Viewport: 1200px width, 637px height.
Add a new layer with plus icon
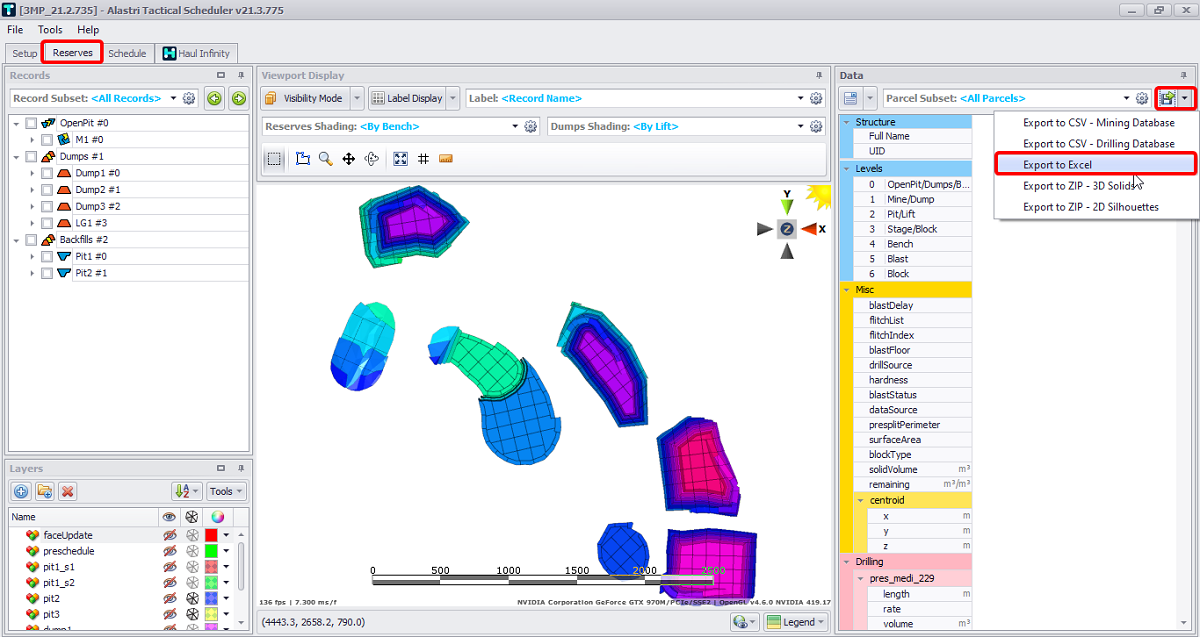21,491
